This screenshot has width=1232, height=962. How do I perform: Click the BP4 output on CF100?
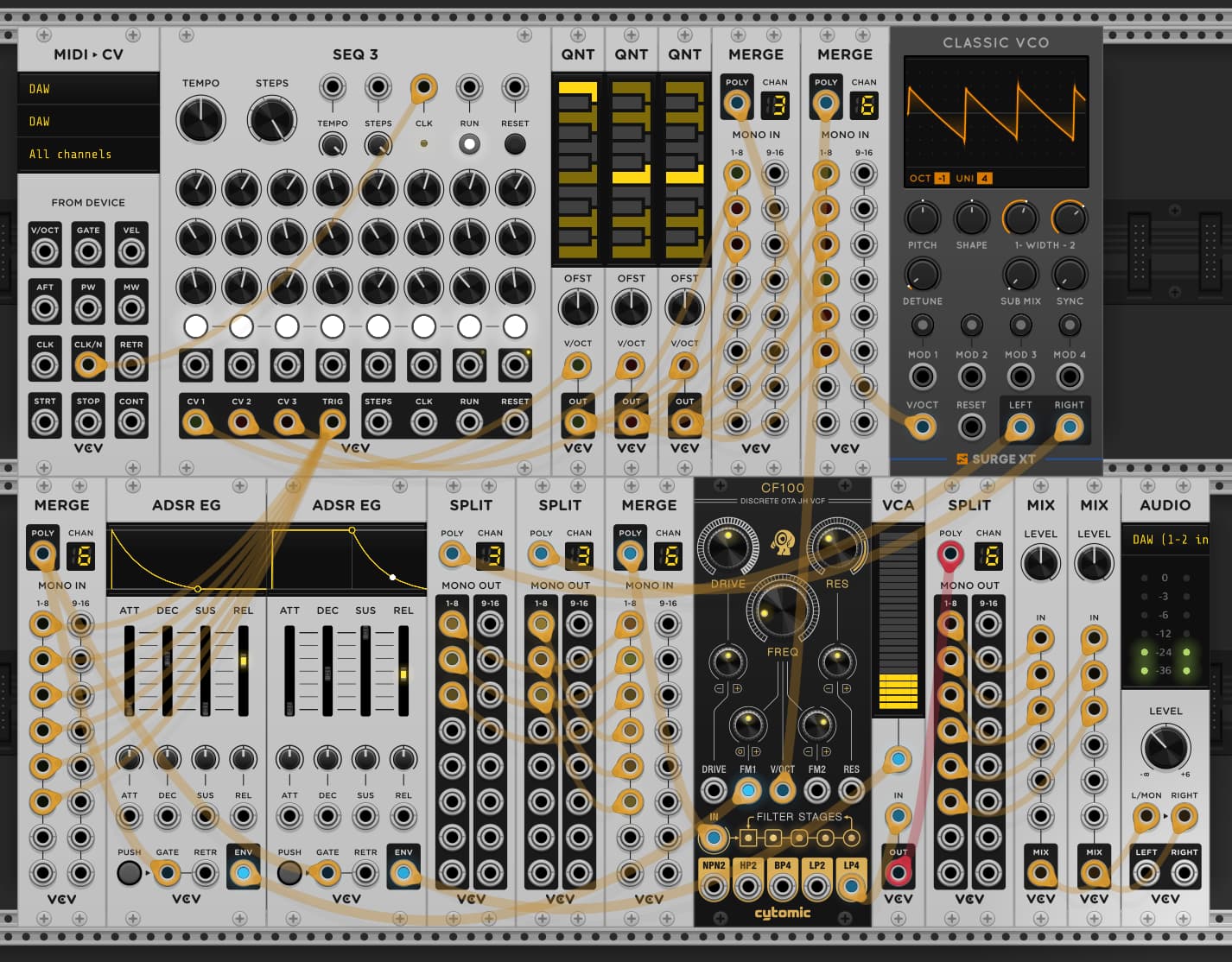(783, 886)
